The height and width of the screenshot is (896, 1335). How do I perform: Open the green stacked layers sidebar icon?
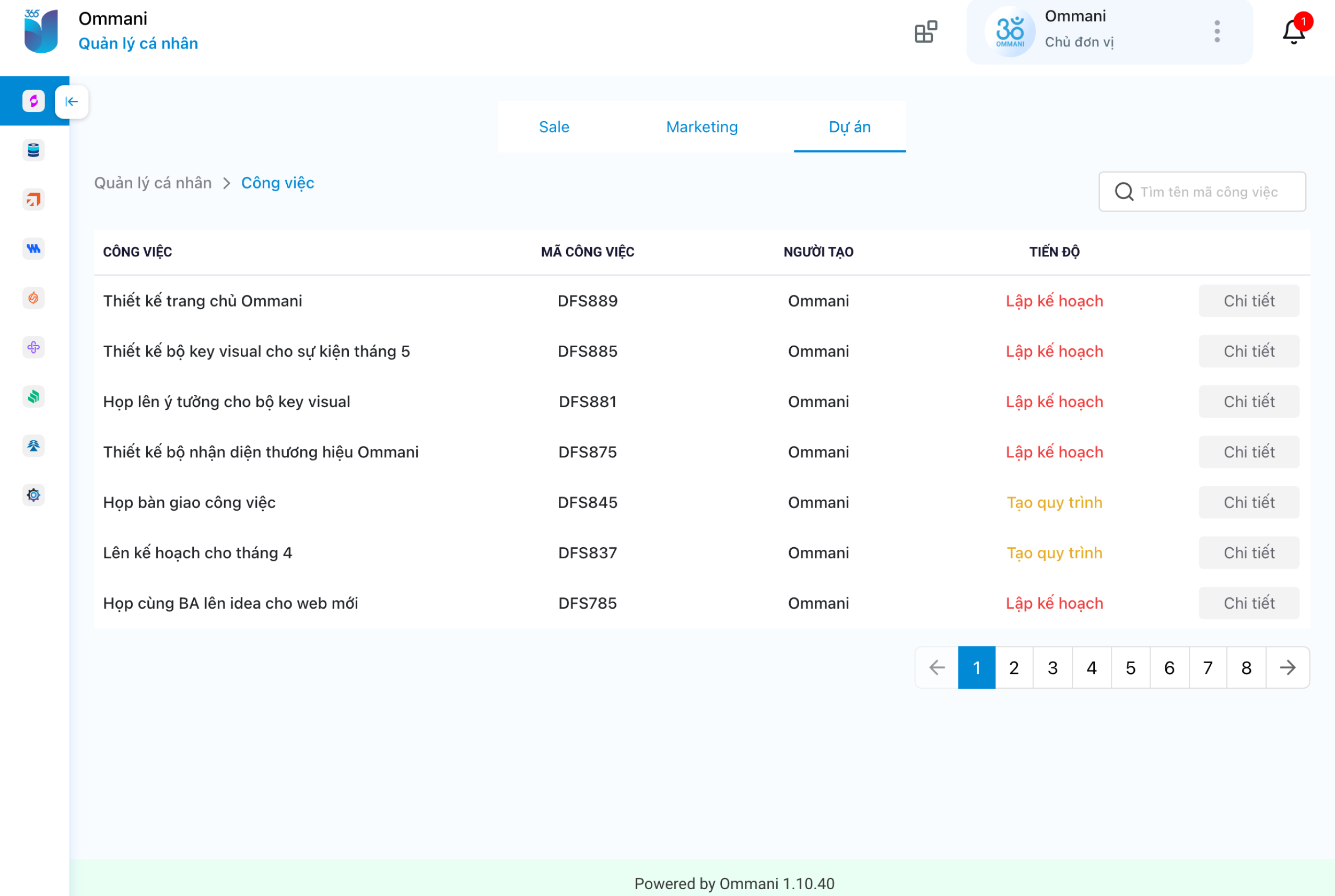point(34,396)
